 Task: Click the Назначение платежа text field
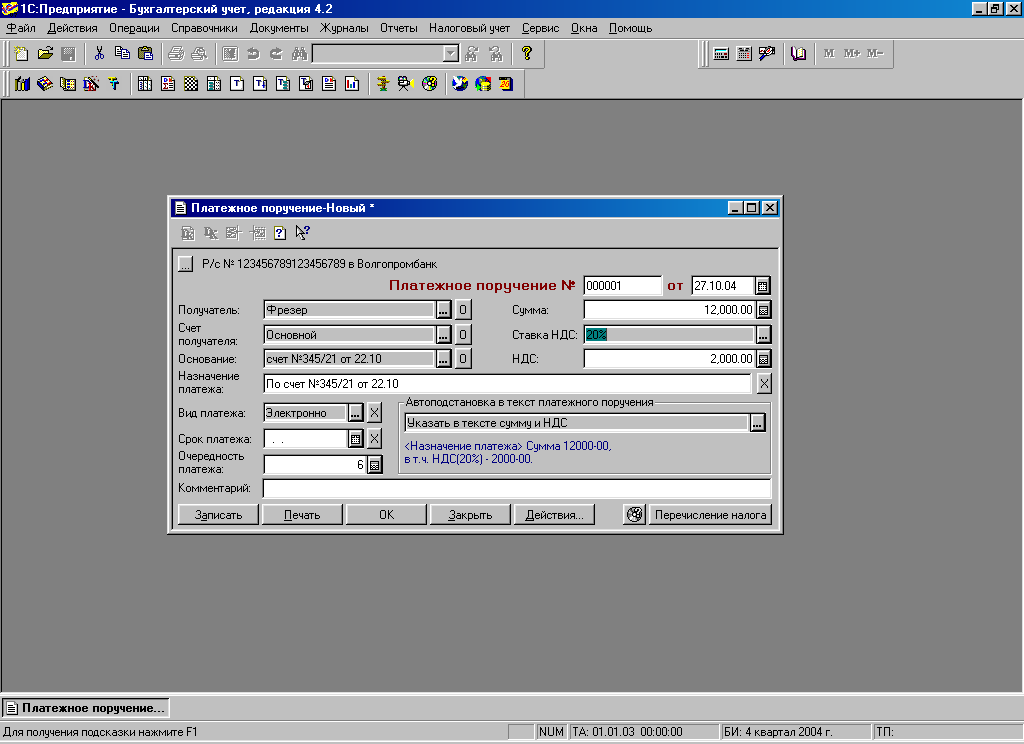(507, 383)
